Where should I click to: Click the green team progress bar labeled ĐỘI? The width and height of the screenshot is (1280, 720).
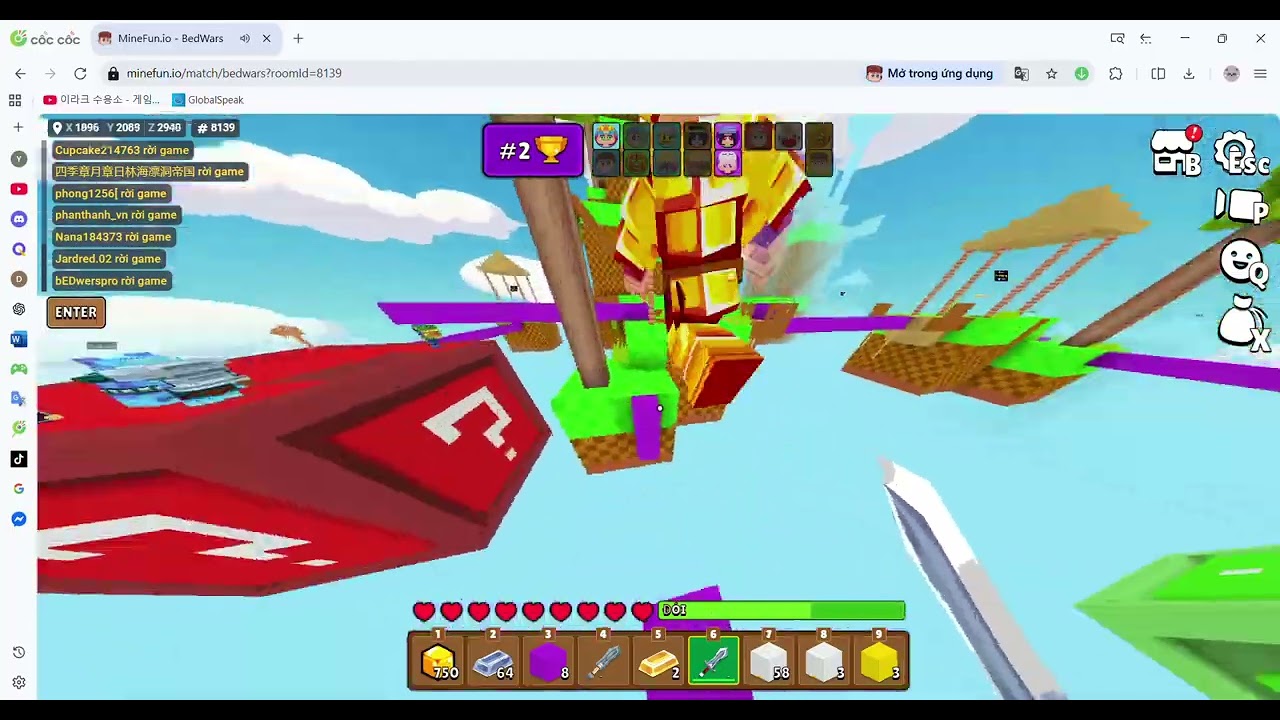pos(781,610)
